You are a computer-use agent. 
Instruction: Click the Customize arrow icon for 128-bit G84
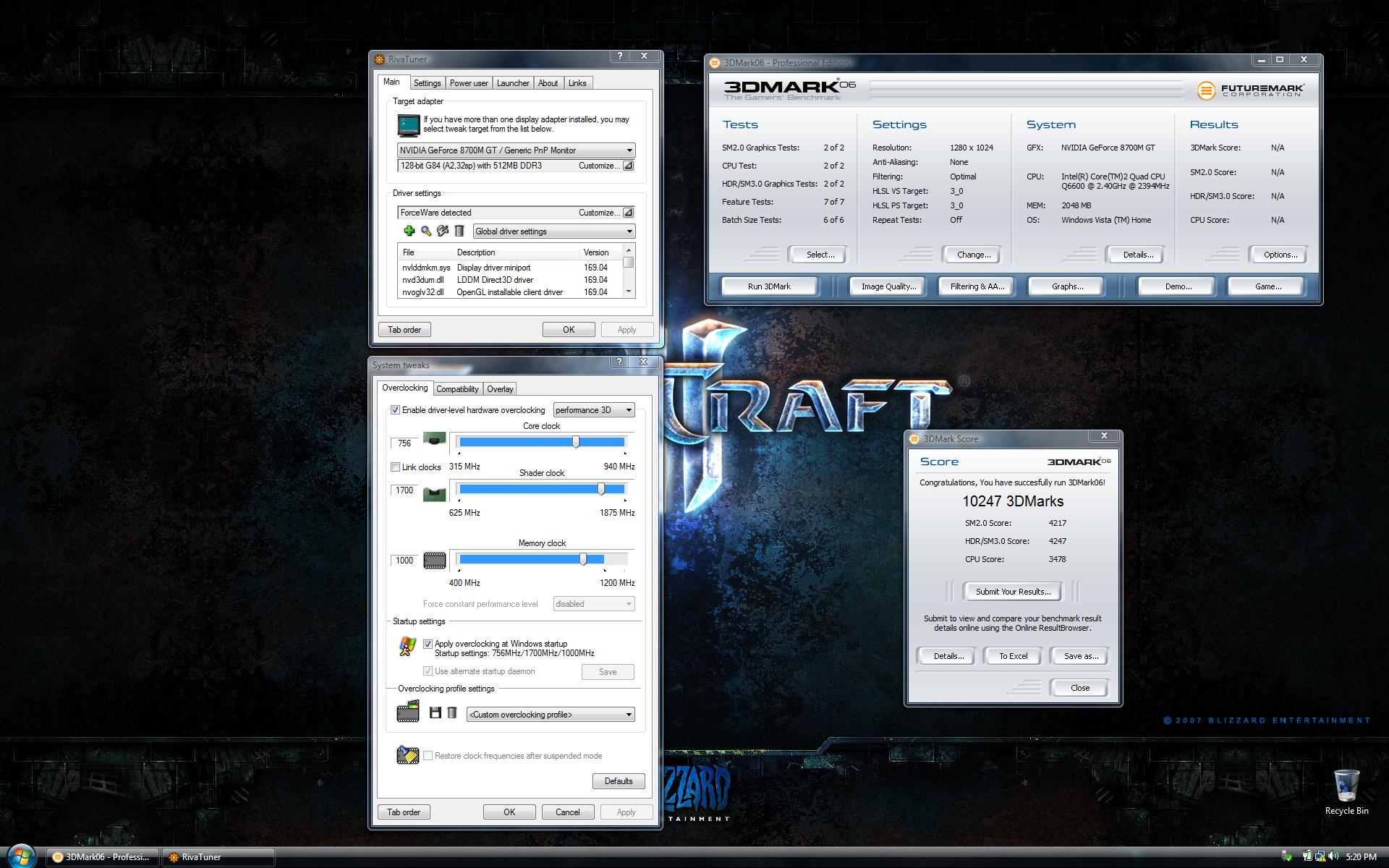[x=628, y=166]
